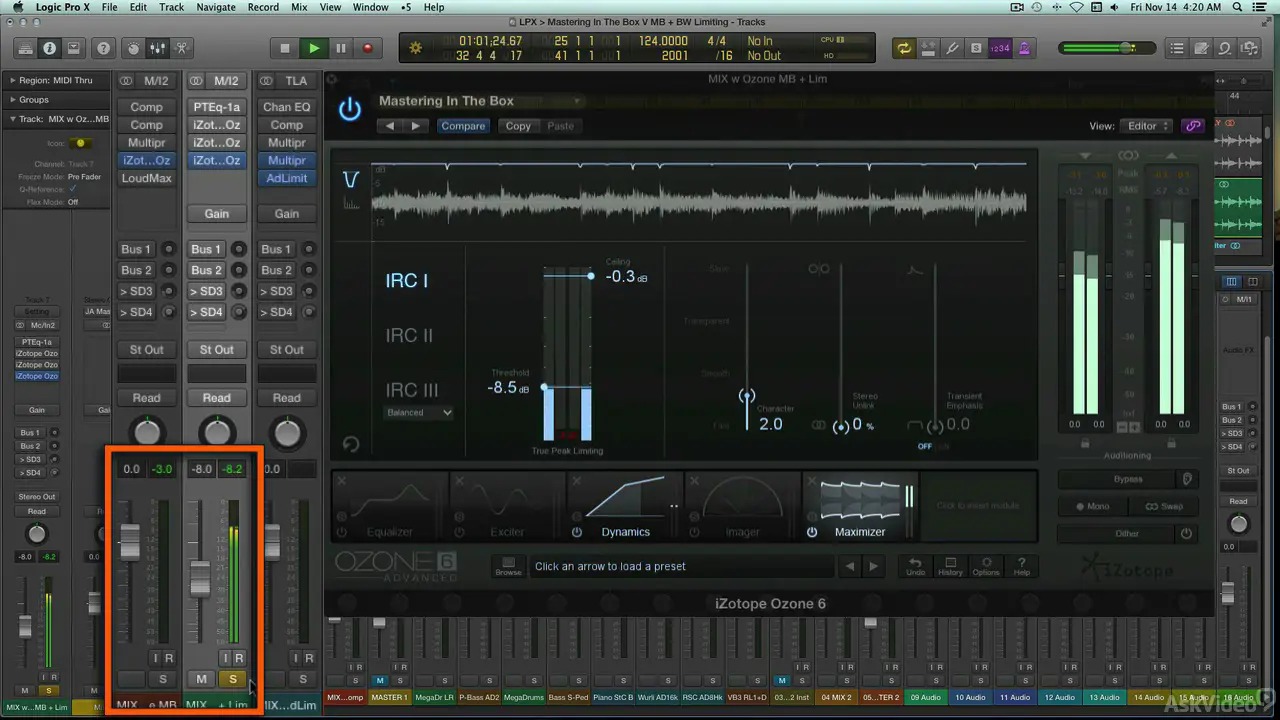Select IRC I limiter mode
1280x720 pixels.
(407, 281)
